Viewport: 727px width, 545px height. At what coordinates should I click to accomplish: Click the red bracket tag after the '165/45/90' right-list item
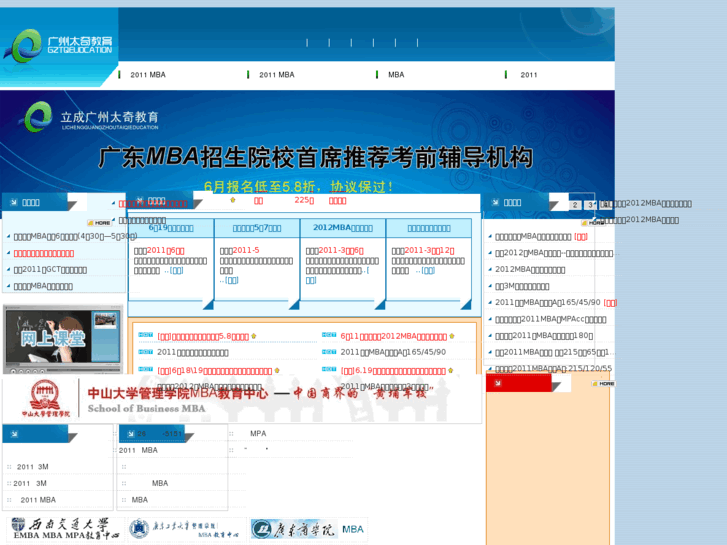coord(610,303)
